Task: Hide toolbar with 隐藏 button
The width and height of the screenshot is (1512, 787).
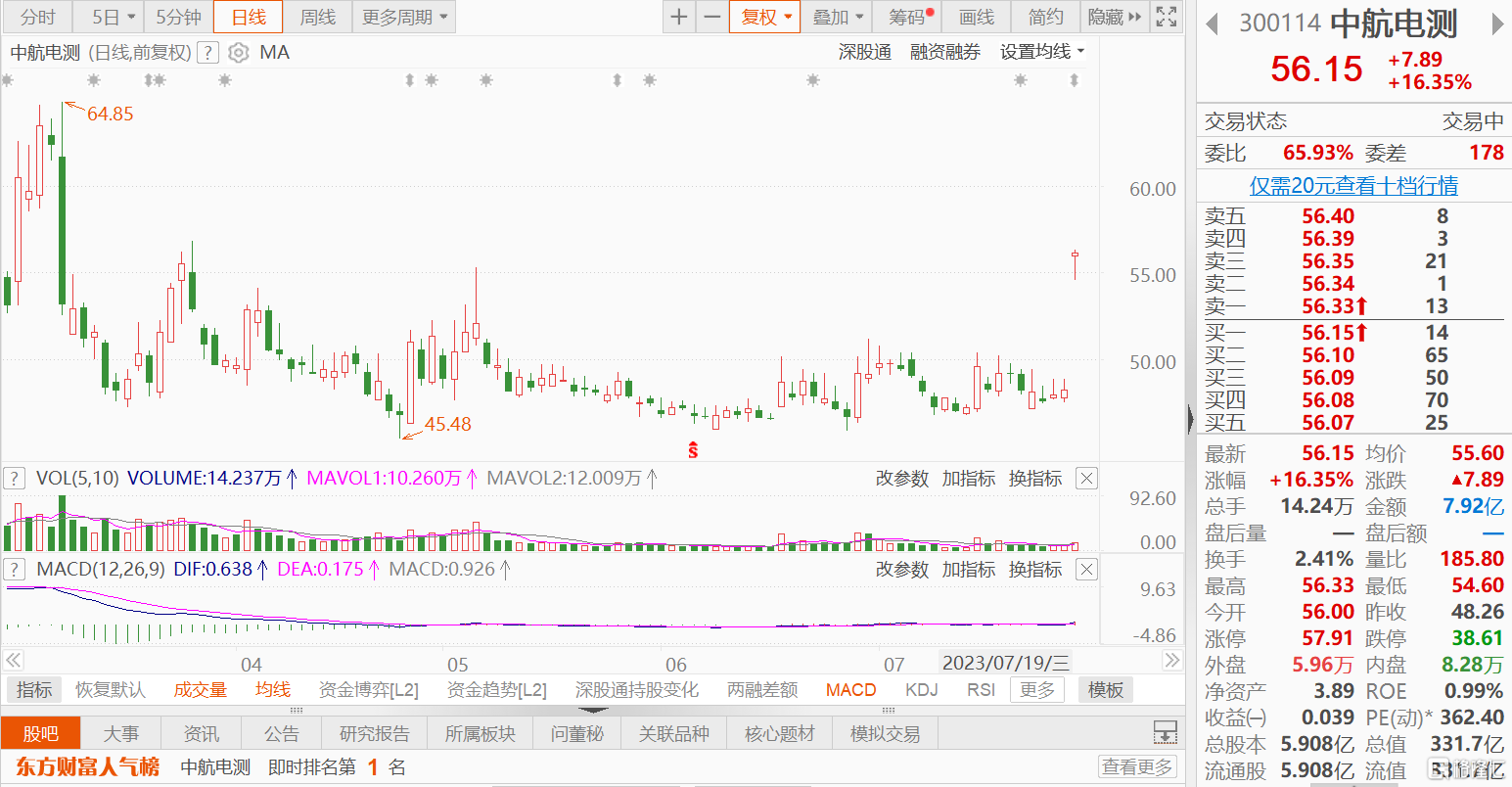Action: [x=1116, y=18]
